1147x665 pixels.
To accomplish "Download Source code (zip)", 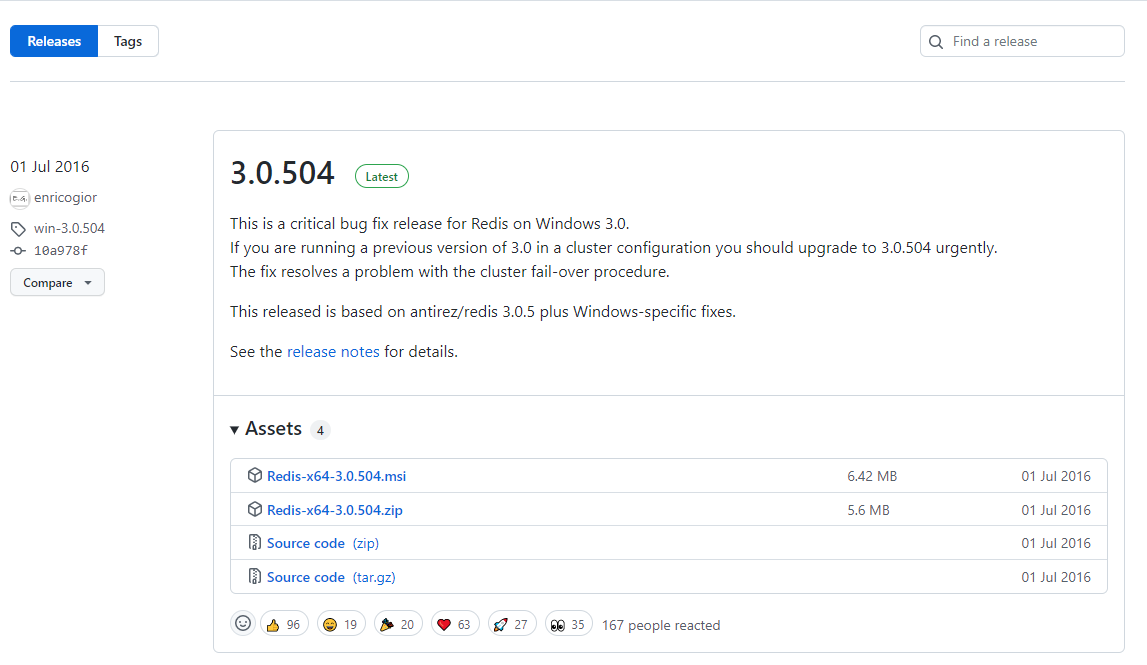I will [x=323, y=544].
